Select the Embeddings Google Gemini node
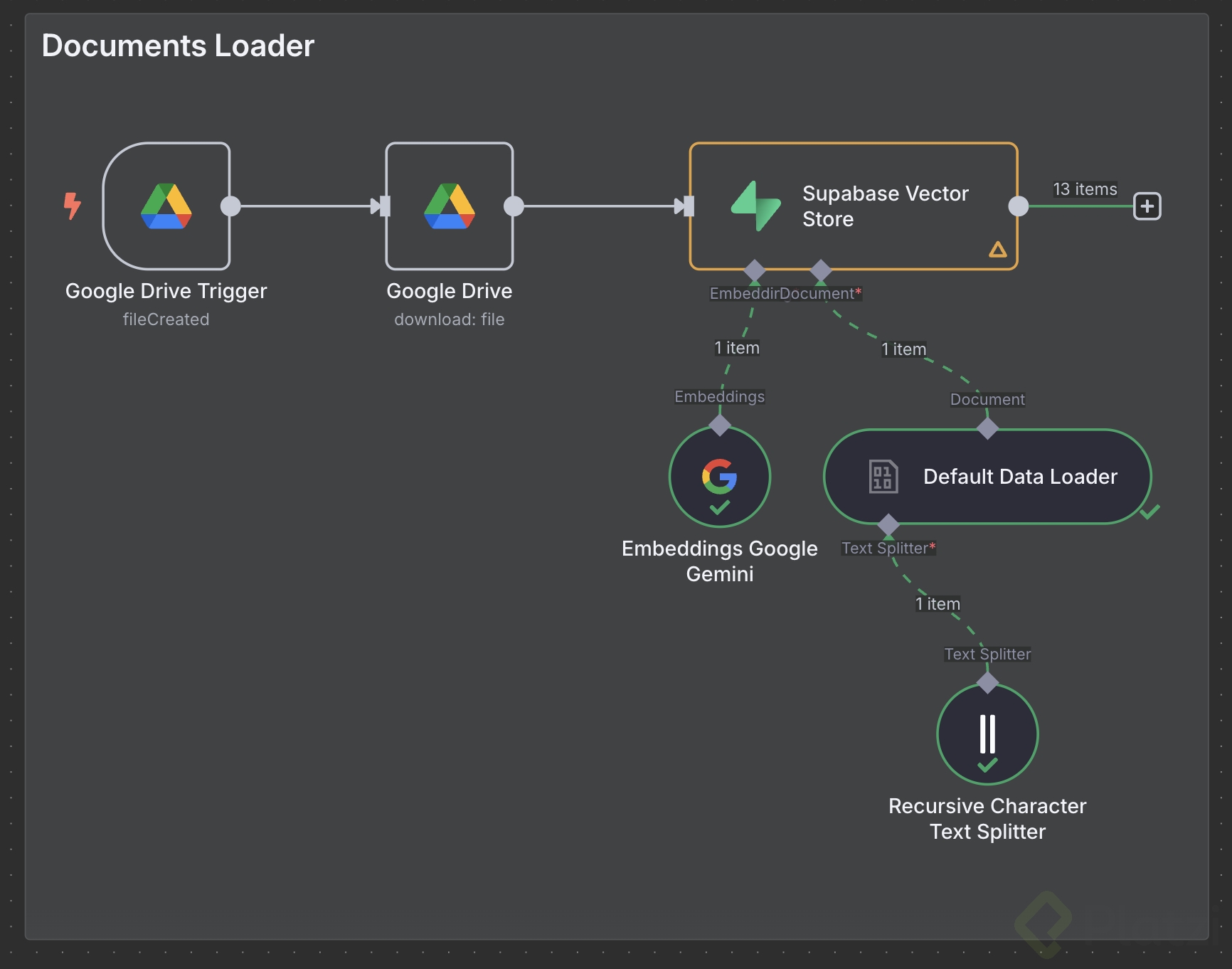The height and width of the screenshot is (969, 1232). [x=720, y=476]
